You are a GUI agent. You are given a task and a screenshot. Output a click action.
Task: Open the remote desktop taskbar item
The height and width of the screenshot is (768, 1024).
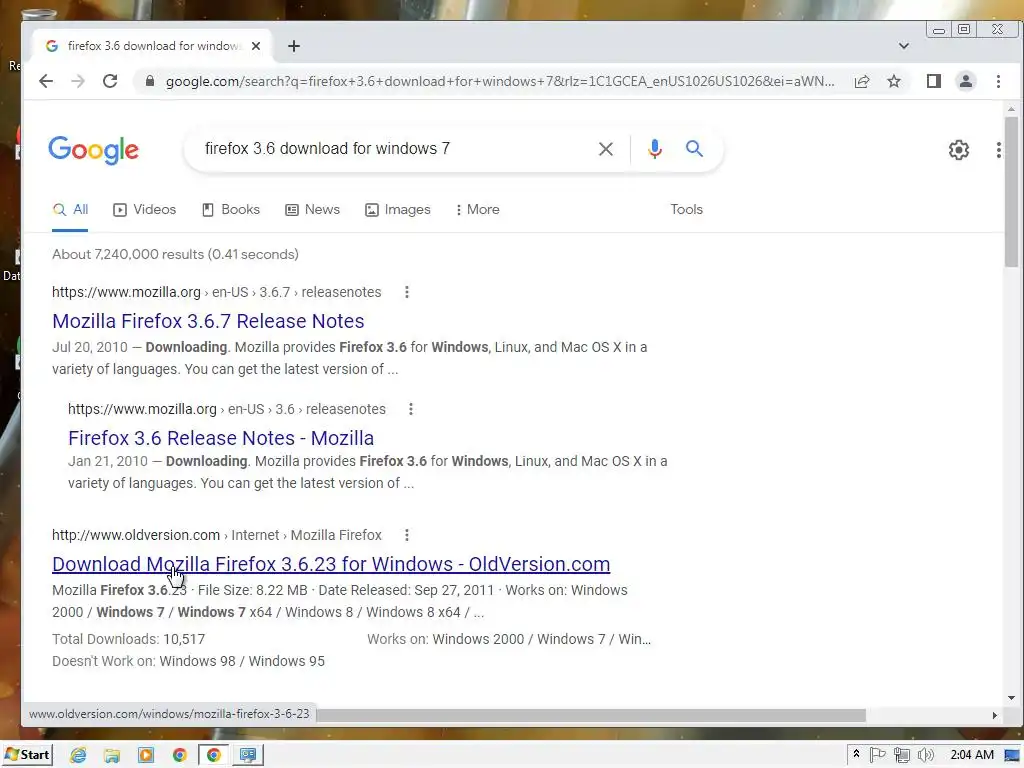(248, 755)
